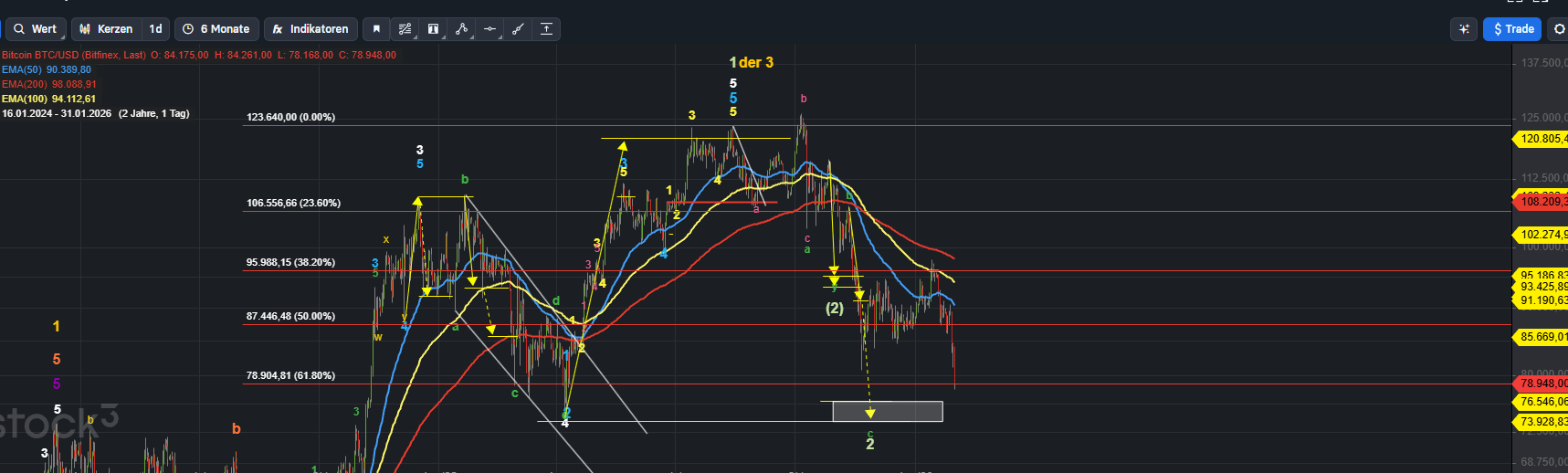
Task: Open the Kerzen chart type dropdown
Action: (x=106, y=29)
